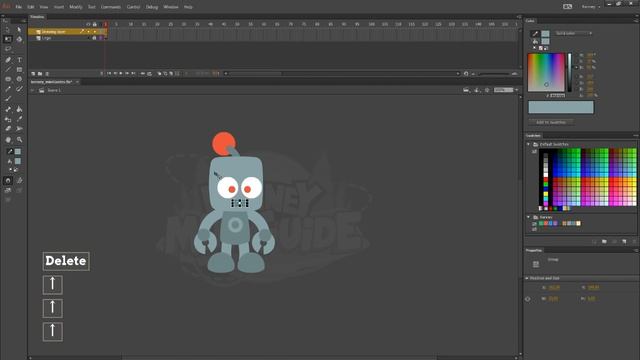Open the Window menu
The height and width of the screenshot is (360, 640).
point(171,7)
